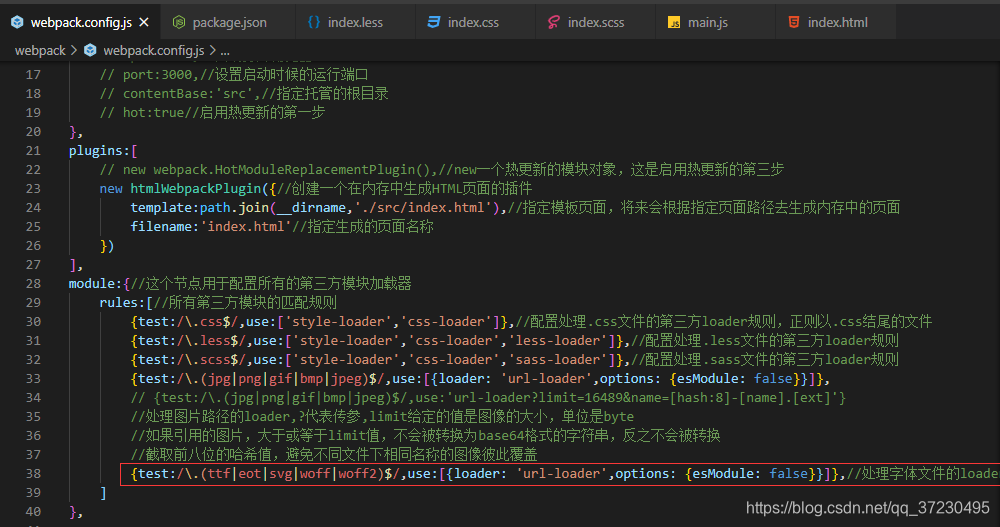This screenshot has width=1000, height=527.
Task: Click line number 33
Action: [33, 378]
